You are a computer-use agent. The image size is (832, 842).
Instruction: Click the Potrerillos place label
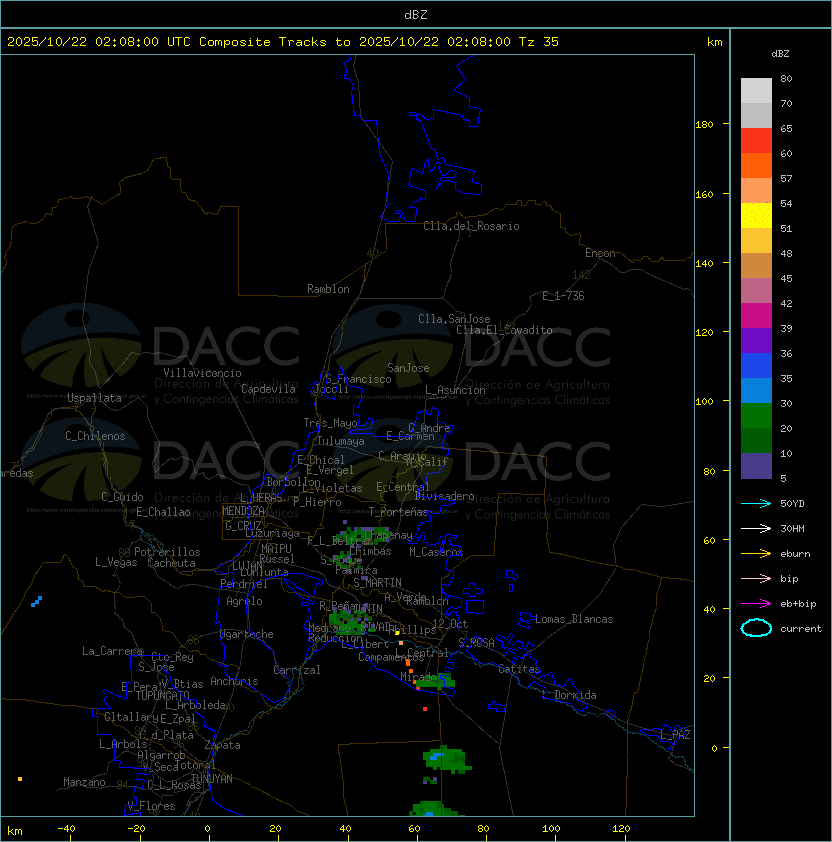coord(167,552)
